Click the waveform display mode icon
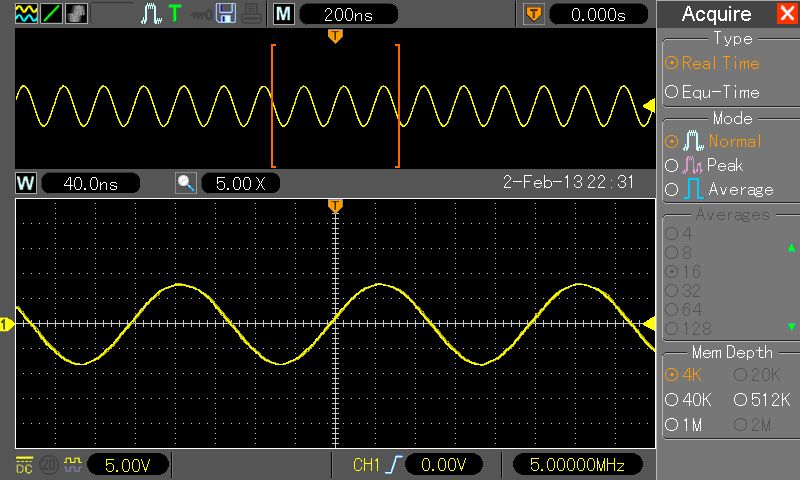Viewport: 800px width, 480px height. click(27, 14)
